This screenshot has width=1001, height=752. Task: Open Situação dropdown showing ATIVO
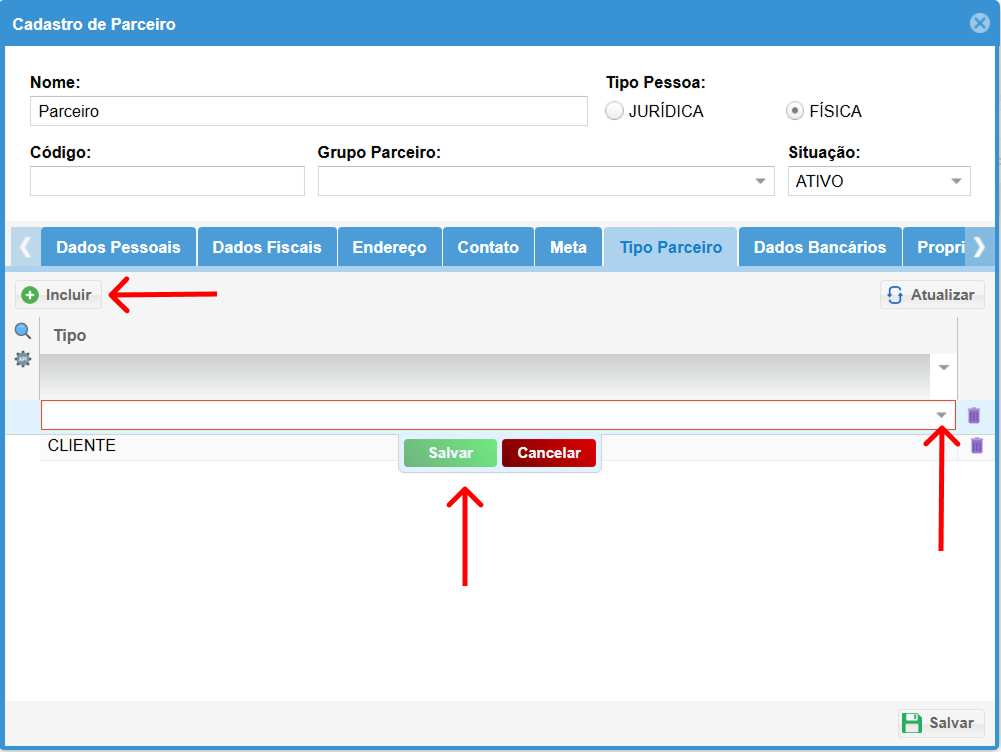click(x=956, y=181)
